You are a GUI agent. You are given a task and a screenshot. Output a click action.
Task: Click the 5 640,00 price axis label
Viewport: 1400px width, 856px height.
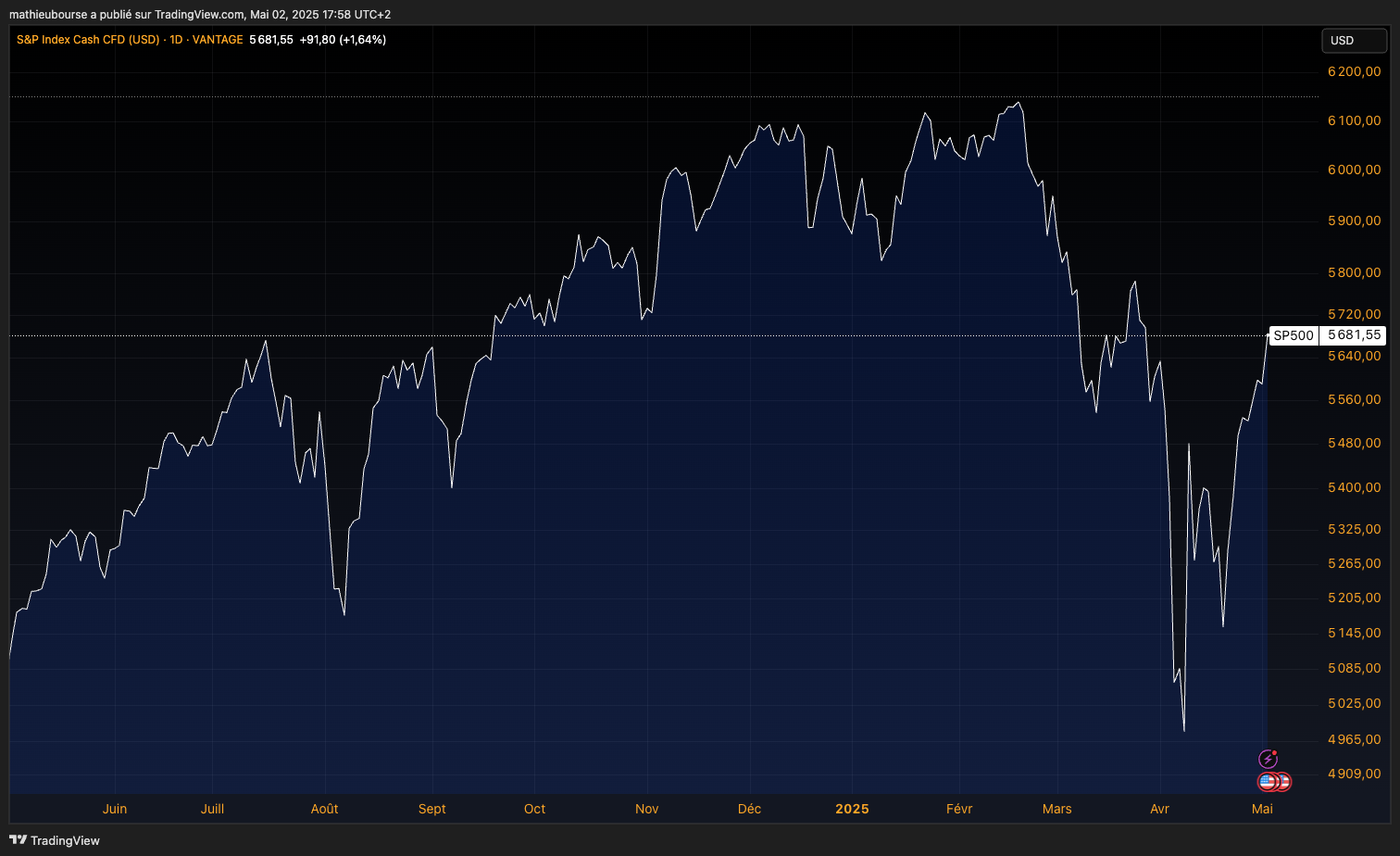tap(1354, 356)
